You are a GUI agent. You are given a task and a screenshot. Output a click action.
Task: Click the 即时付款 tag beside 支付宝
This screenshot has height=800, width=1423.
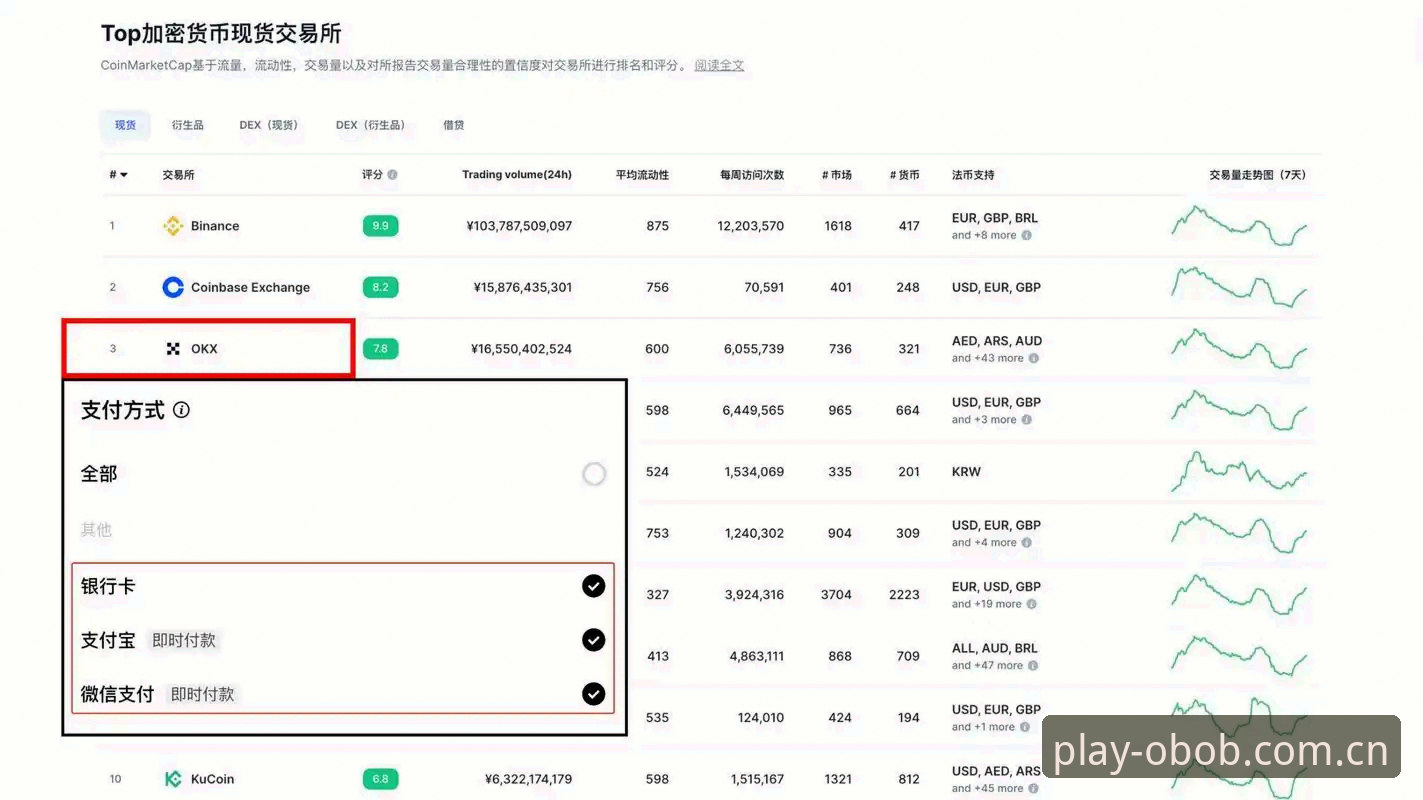[184, 640]
